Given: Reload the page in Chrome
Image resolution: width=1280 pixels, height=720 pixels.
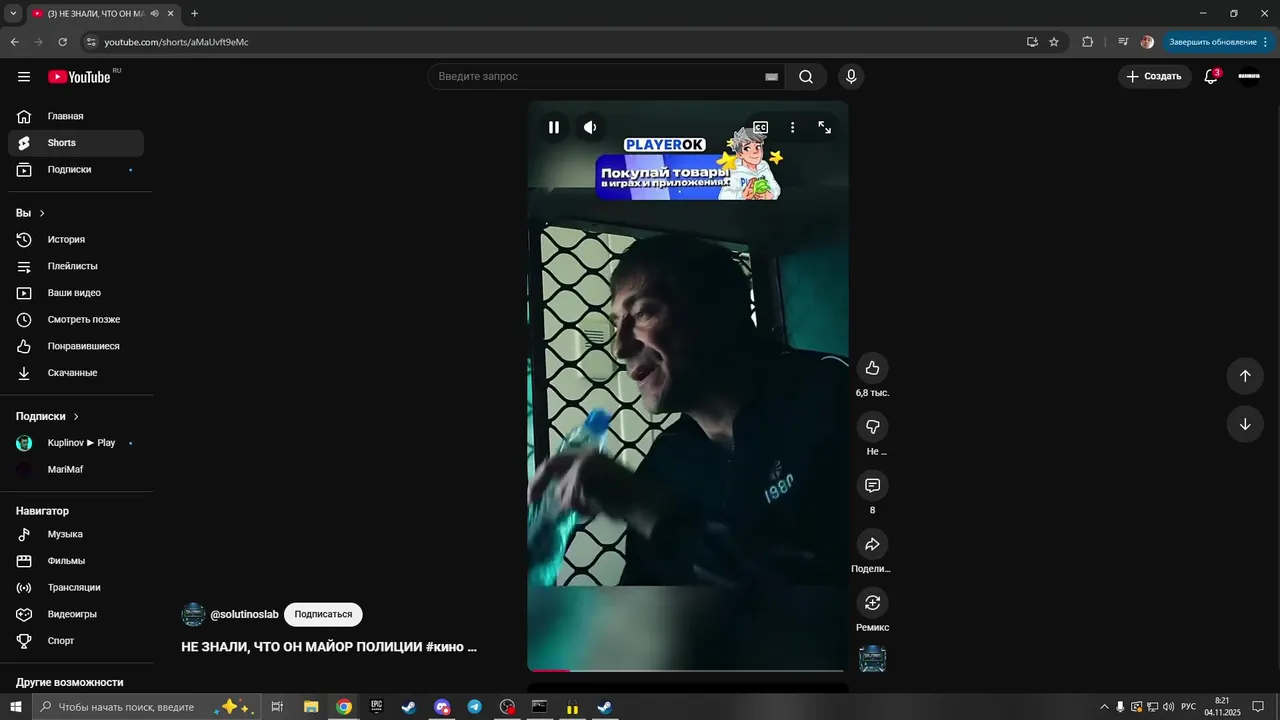Looking at the screenshot, I should (62, 42).
